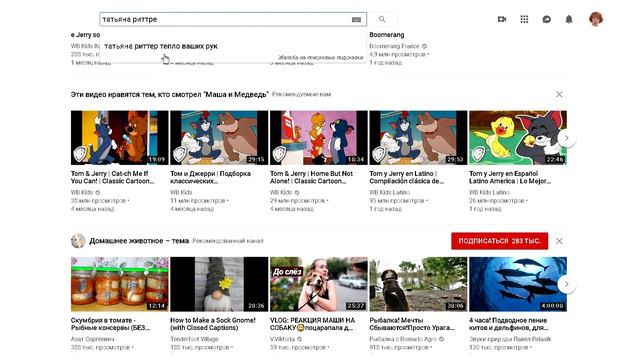The height and width of the screenshot is (360, 640).
Task: Open the Sock Gnome video thumbnail
Action: (219, 284)
